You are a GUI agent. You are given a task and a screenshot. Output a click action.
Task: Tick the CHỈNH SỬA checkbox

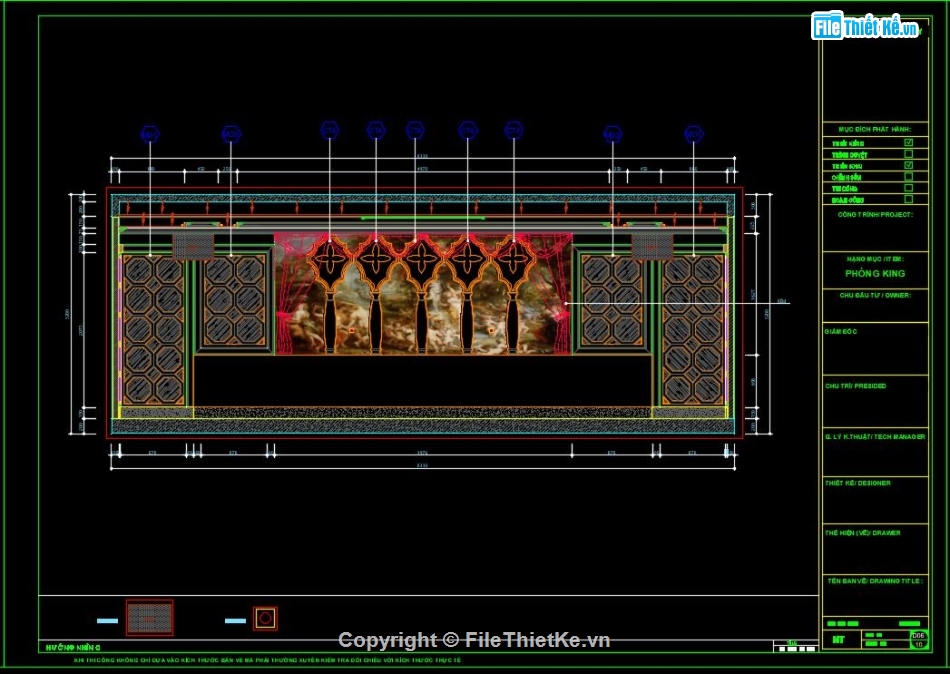pyautogui.click(x=908, y=176)
